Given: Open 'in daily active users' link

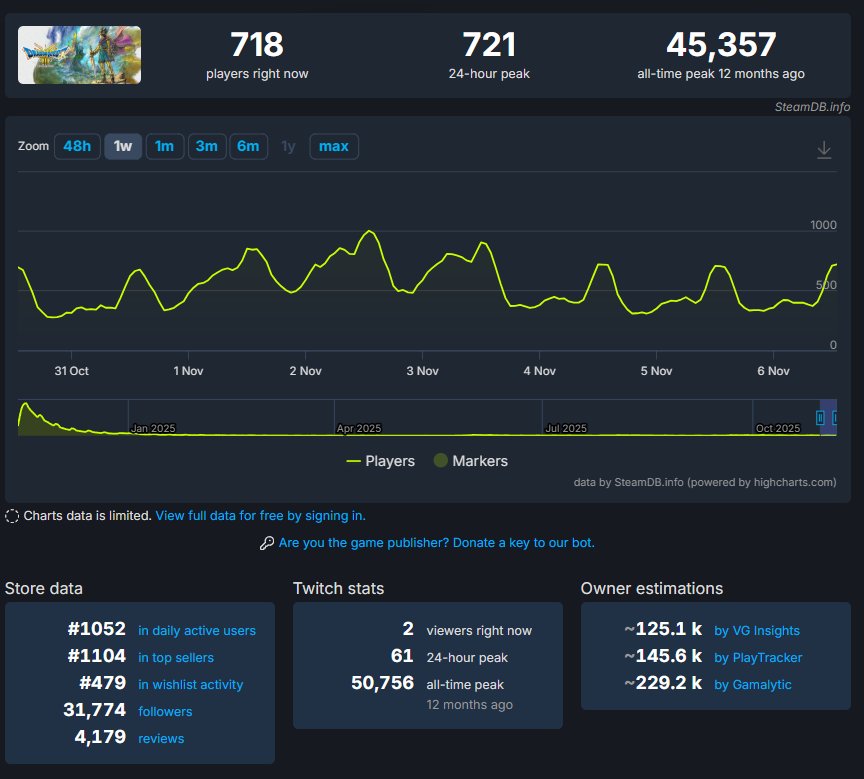Looking at the screenshot, I should point(197,631).
